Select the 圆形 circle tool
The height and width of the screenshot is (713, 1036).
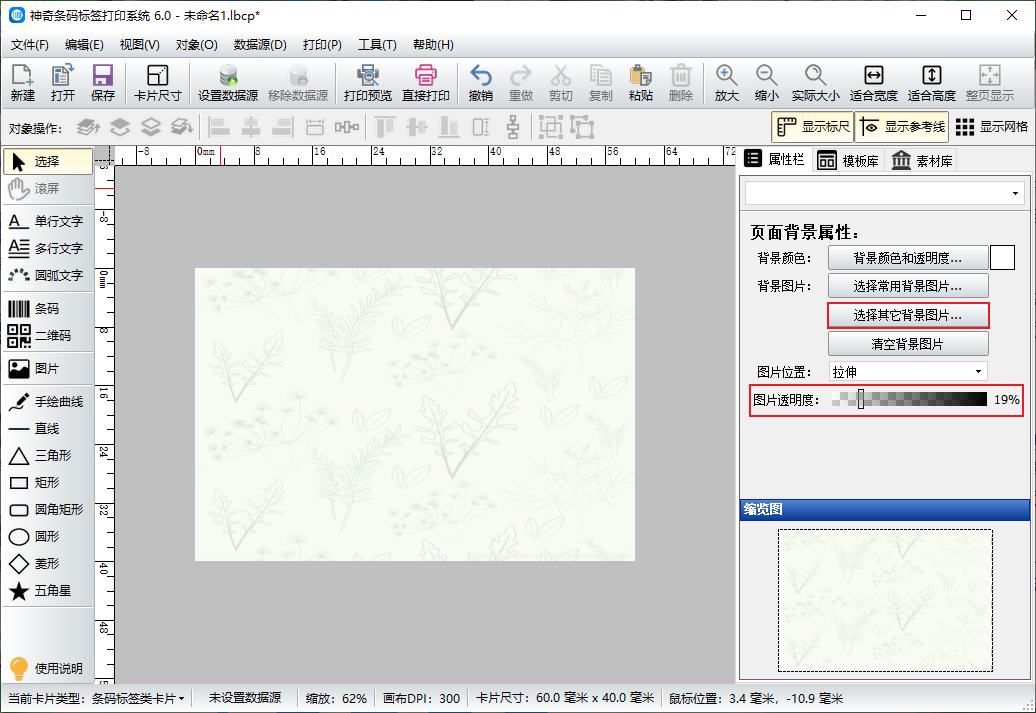pyautogui.click(x=48, y=537)
